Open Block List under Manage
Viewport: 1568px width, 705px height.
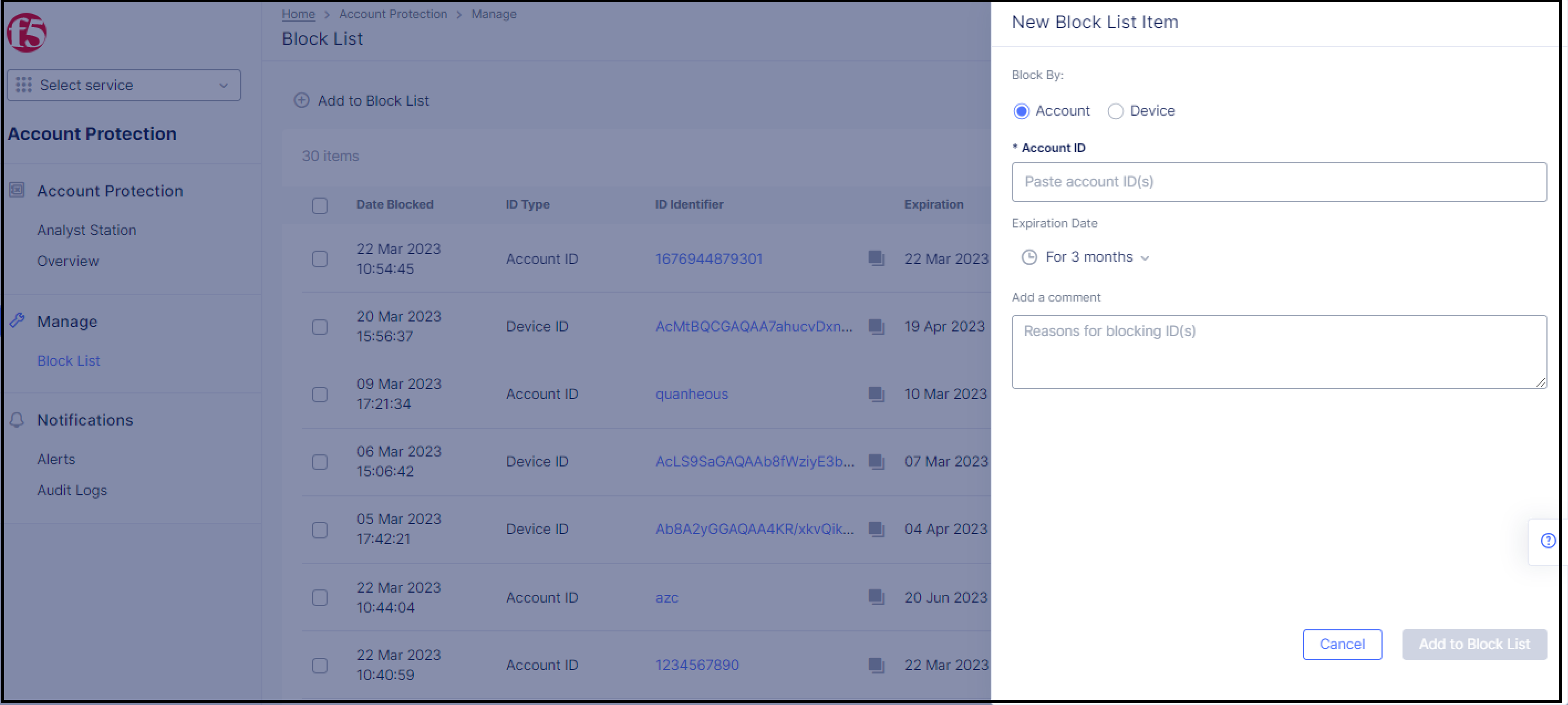tap(68, 360)
